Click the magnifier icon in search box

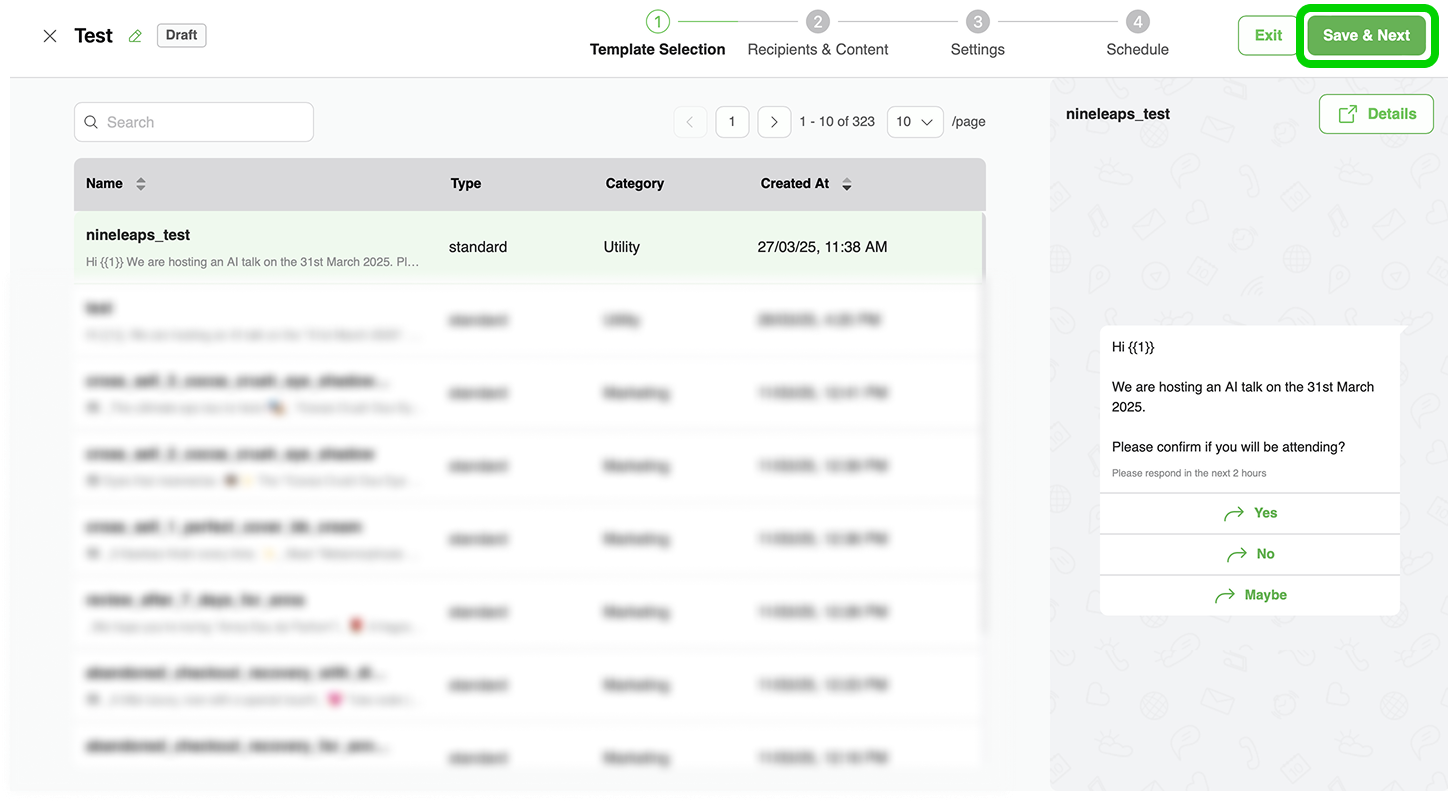92,122
